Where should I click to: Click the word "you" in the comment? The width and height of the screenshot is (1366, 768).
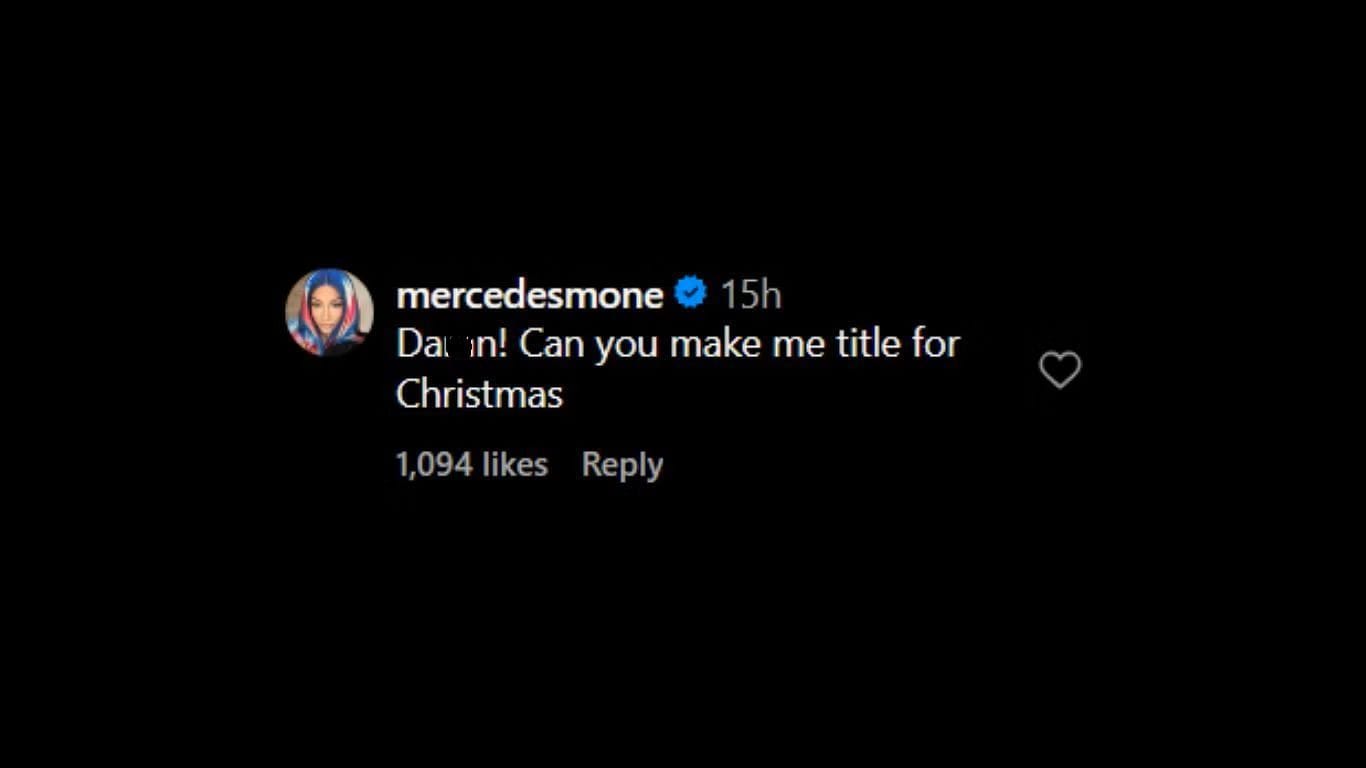click(x=627, y=346)
